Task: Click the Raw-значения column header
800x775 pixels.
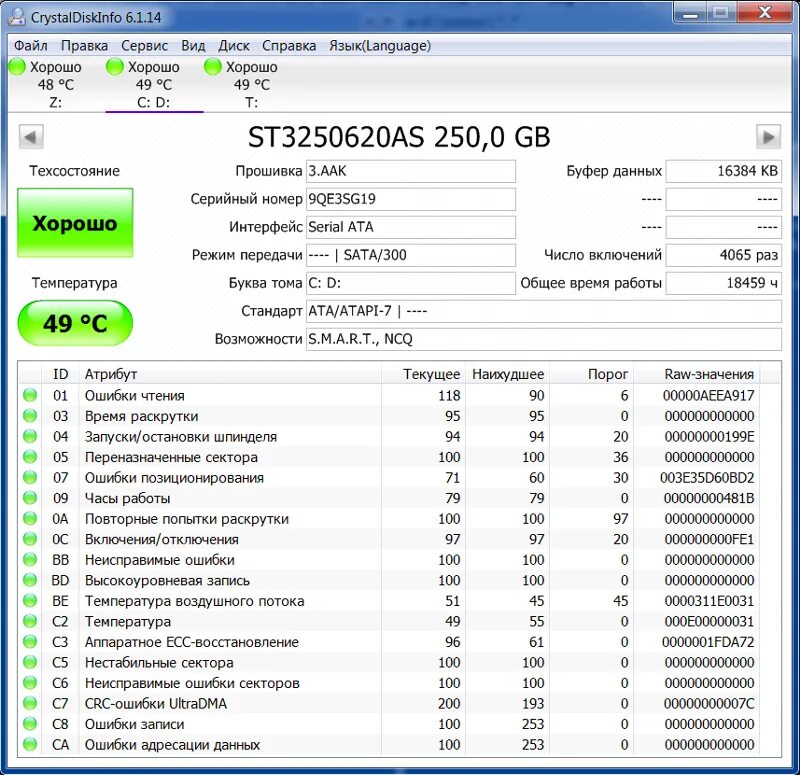Action: tap(696, 374)
